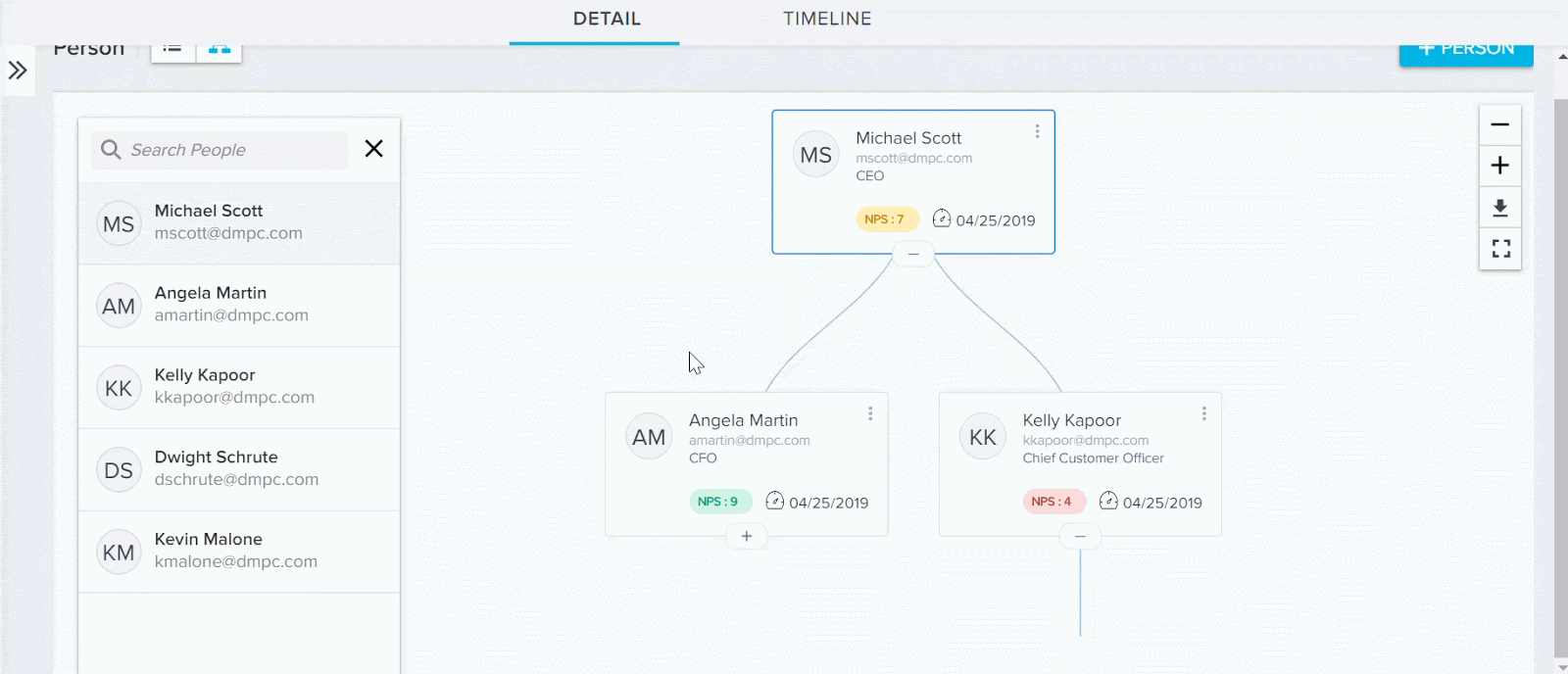1568x674 pixels.
Task: Click the add Person button
Action: pos(1466,53)
